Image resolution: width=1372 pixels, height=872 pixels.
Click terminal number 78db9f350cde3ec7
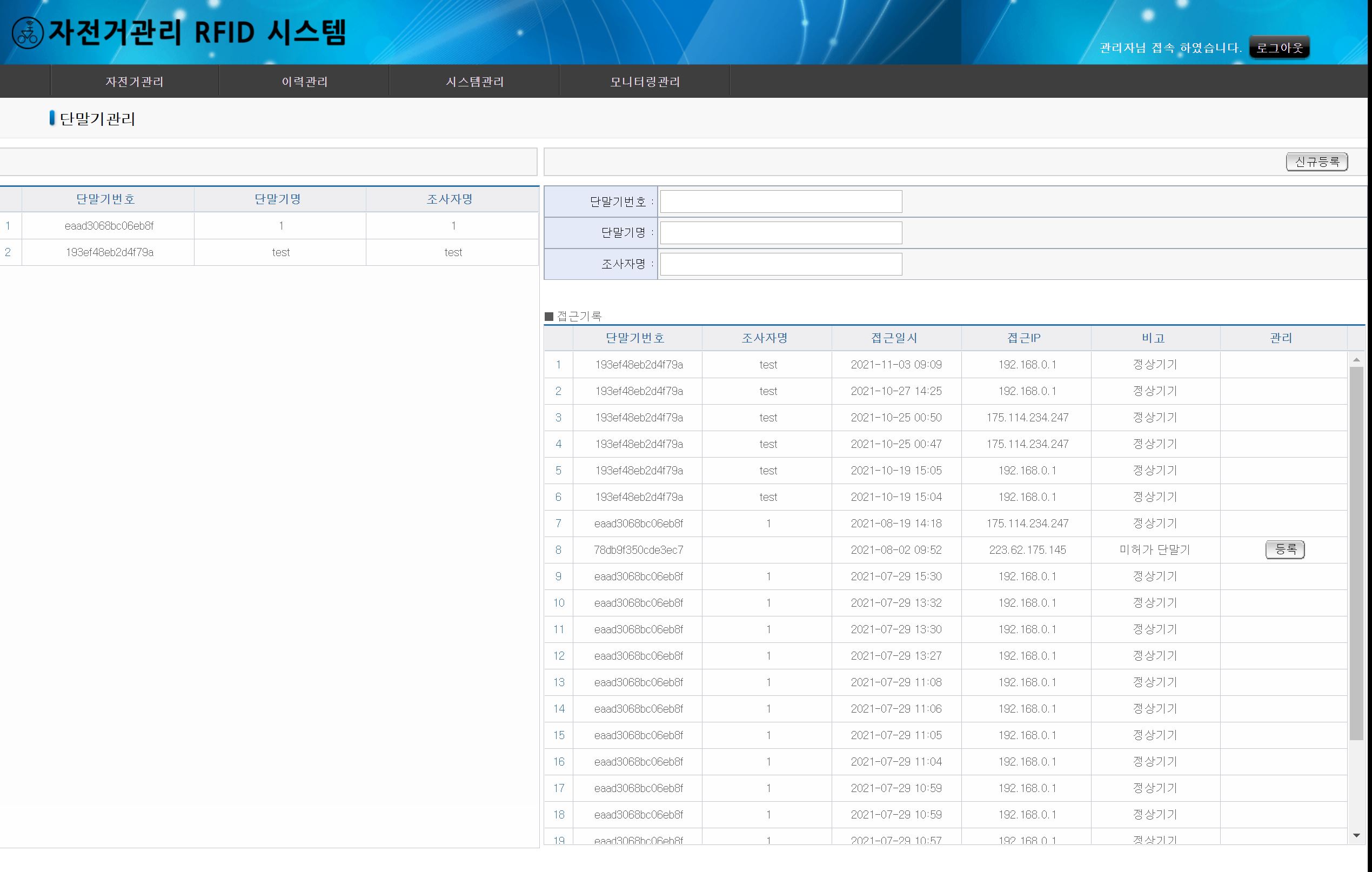(x=638, y=550)
